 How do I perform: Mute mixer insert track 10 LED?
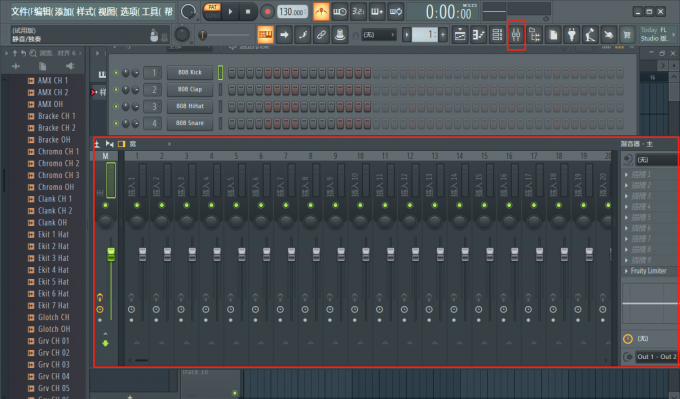tap(360, 205)
